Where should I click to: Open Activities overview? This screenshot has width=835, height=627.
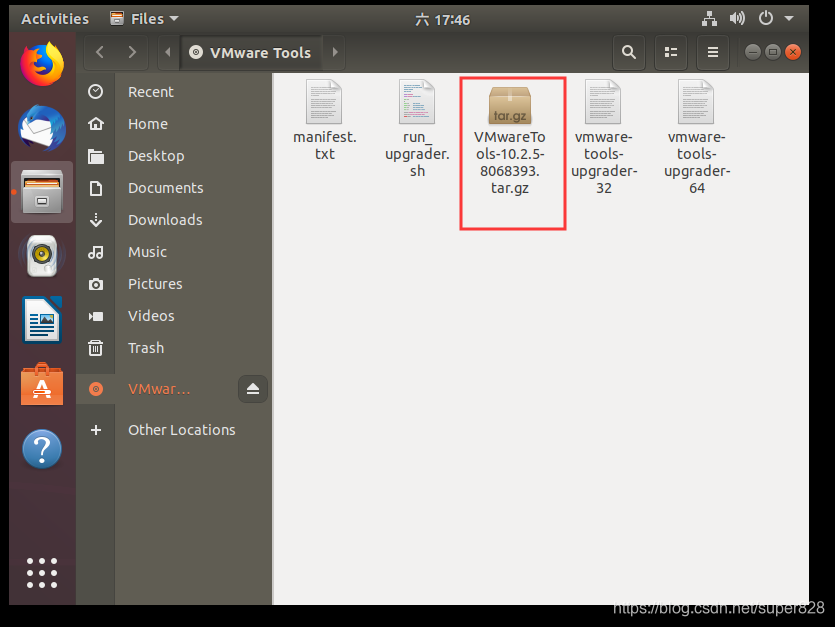55,19
